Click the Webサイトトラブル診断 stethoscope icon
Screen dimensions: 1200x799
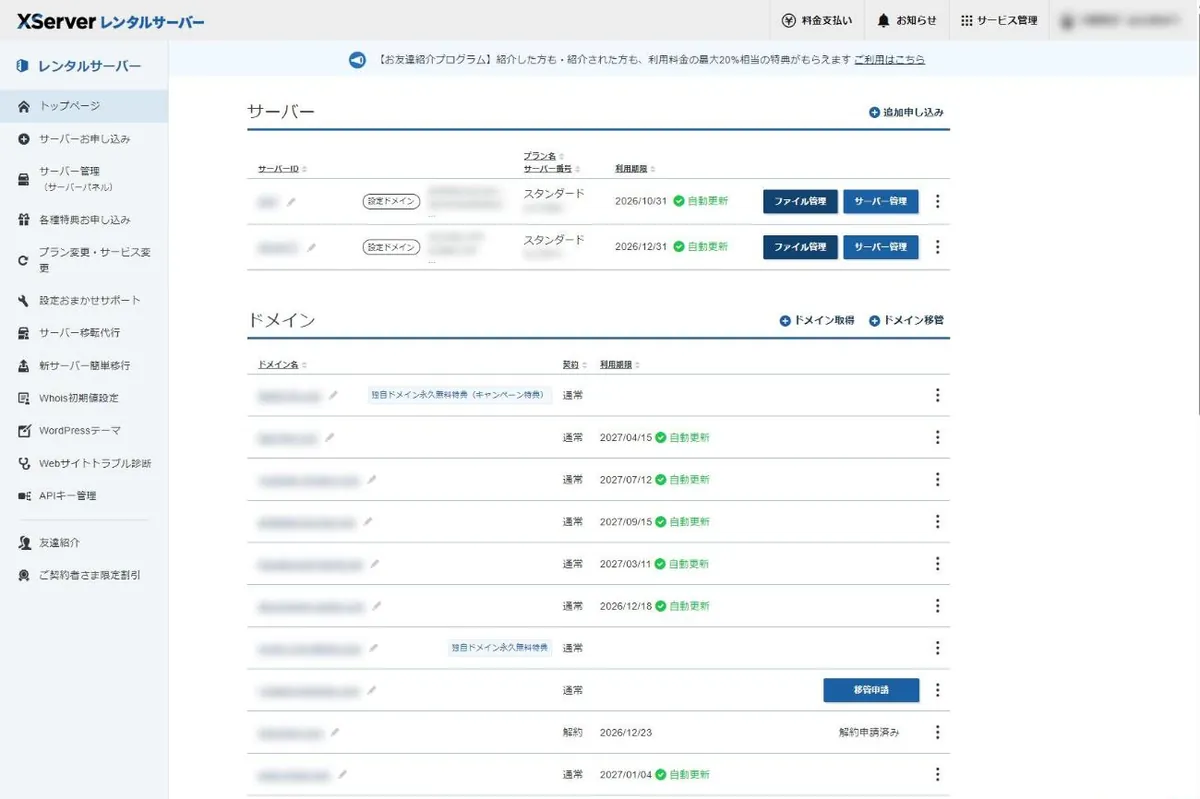click(x=24, y=464)
